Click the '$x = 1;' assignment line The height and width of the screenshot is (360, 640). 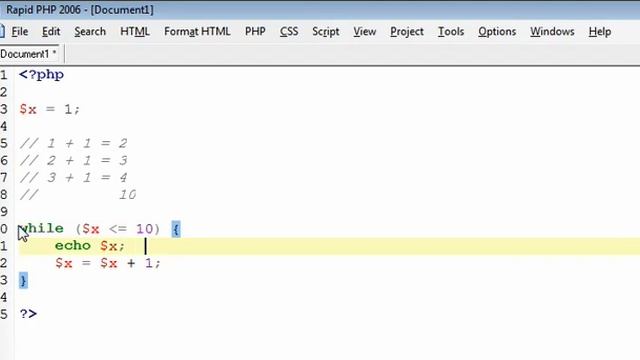(x=49, y=109)
